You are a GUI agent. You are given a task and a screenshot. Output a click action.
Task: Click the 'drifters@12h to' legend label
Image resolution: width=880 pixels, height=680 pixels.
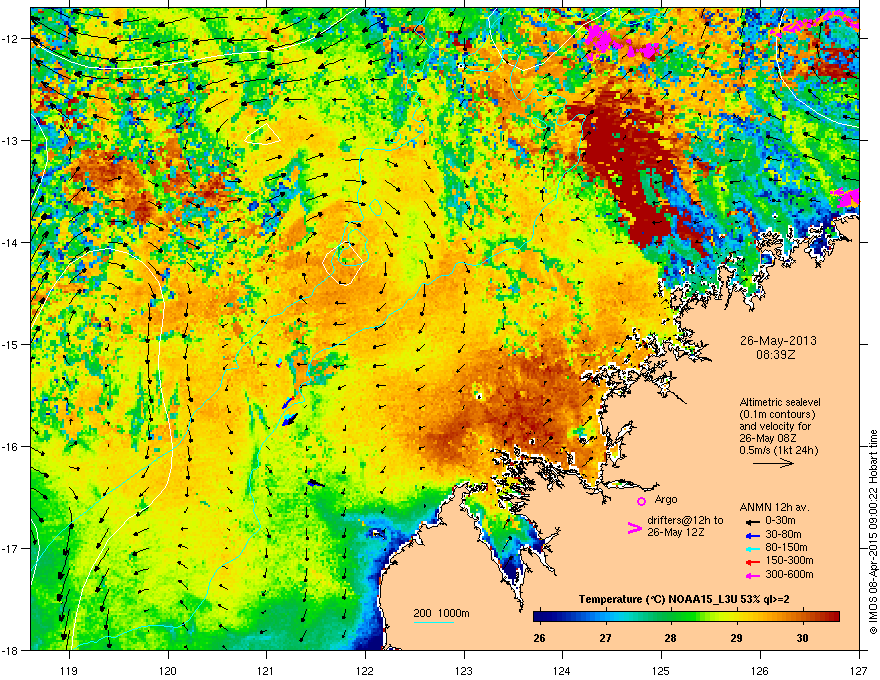point(685,521)
